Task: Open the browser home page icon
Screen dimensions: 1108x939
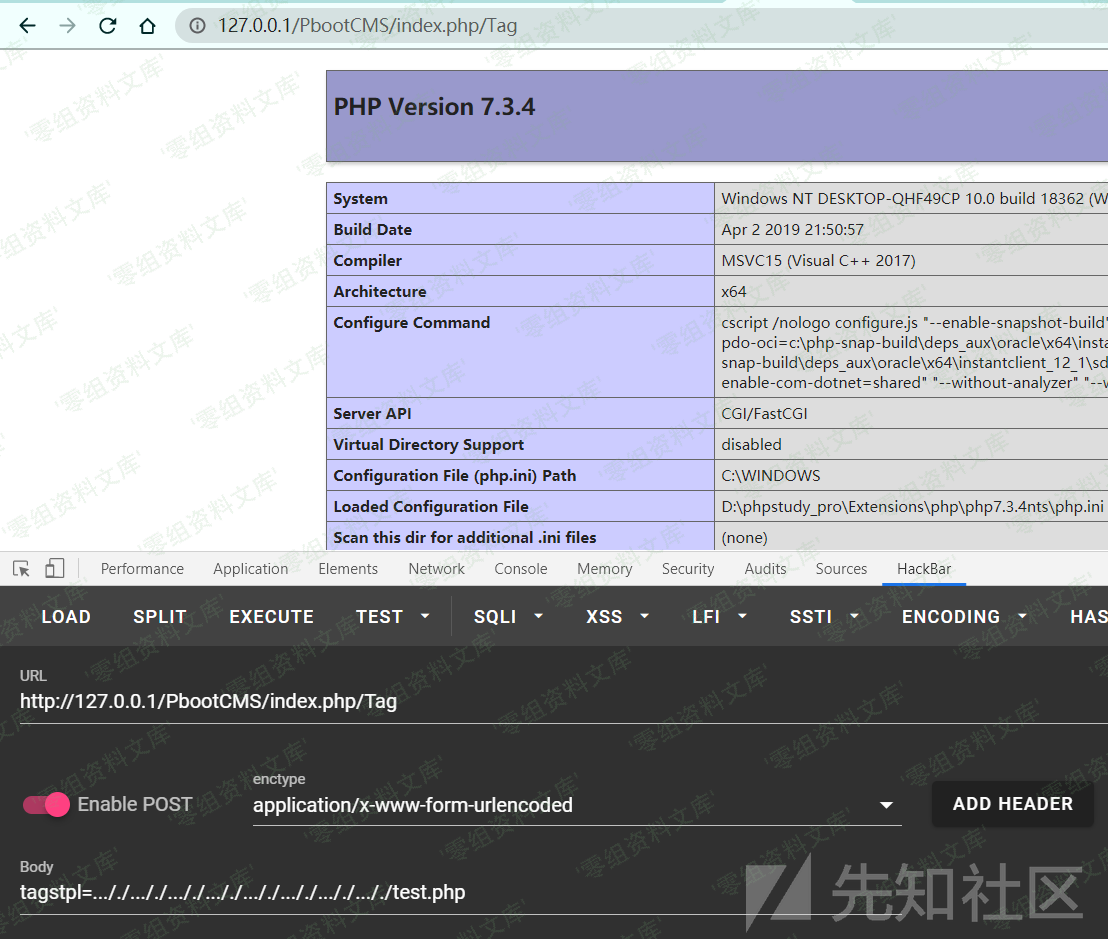Action: [147, 25]
